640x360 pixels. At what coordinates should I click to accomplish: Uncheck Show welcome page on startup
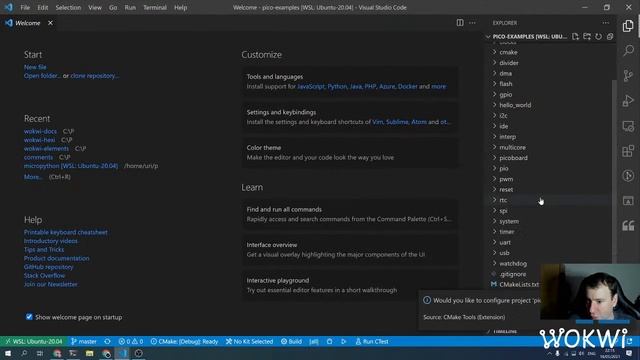pos(29,317)
